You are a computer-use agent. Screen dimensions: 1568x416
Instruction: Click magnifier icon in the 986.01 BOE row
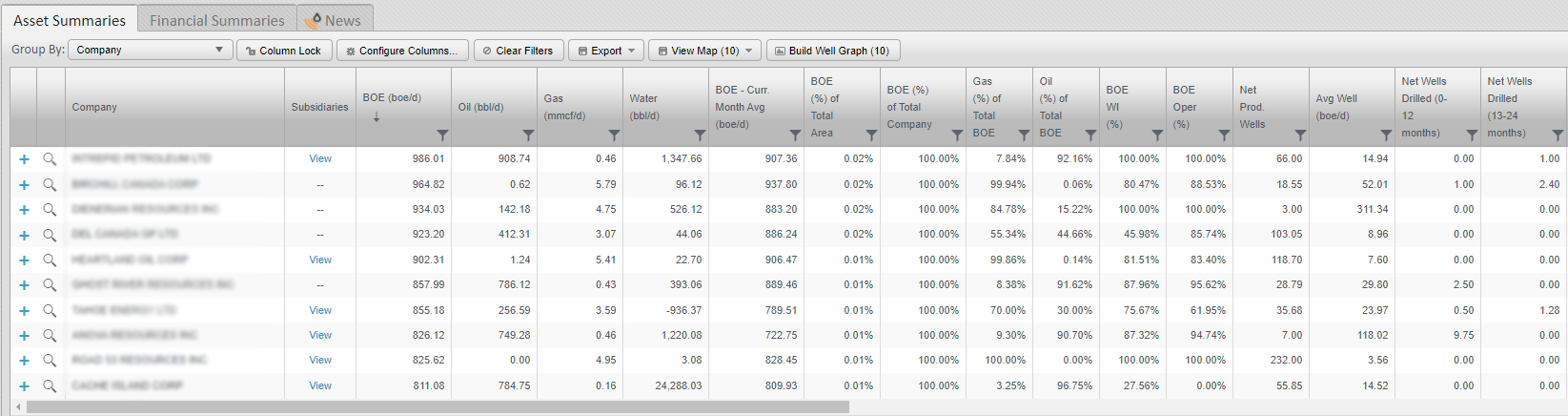point(50,159)
